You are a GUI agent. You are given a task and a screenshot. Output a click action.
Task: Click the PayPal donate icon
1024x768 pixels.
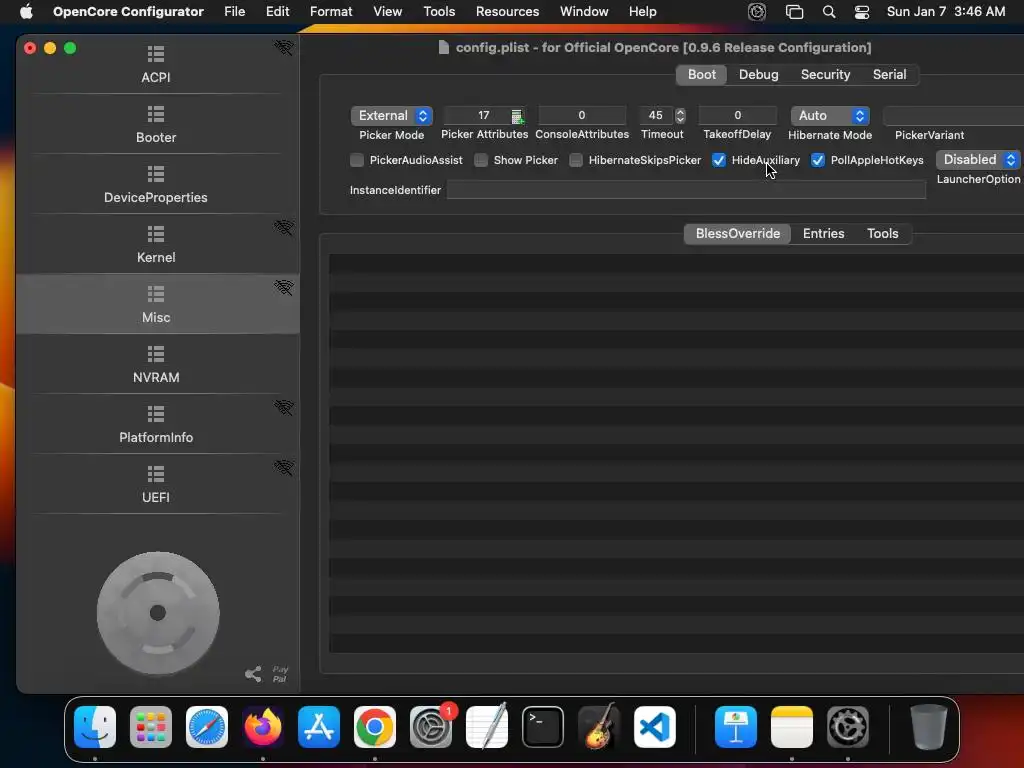pyautogui.click(x=280, y=674)
